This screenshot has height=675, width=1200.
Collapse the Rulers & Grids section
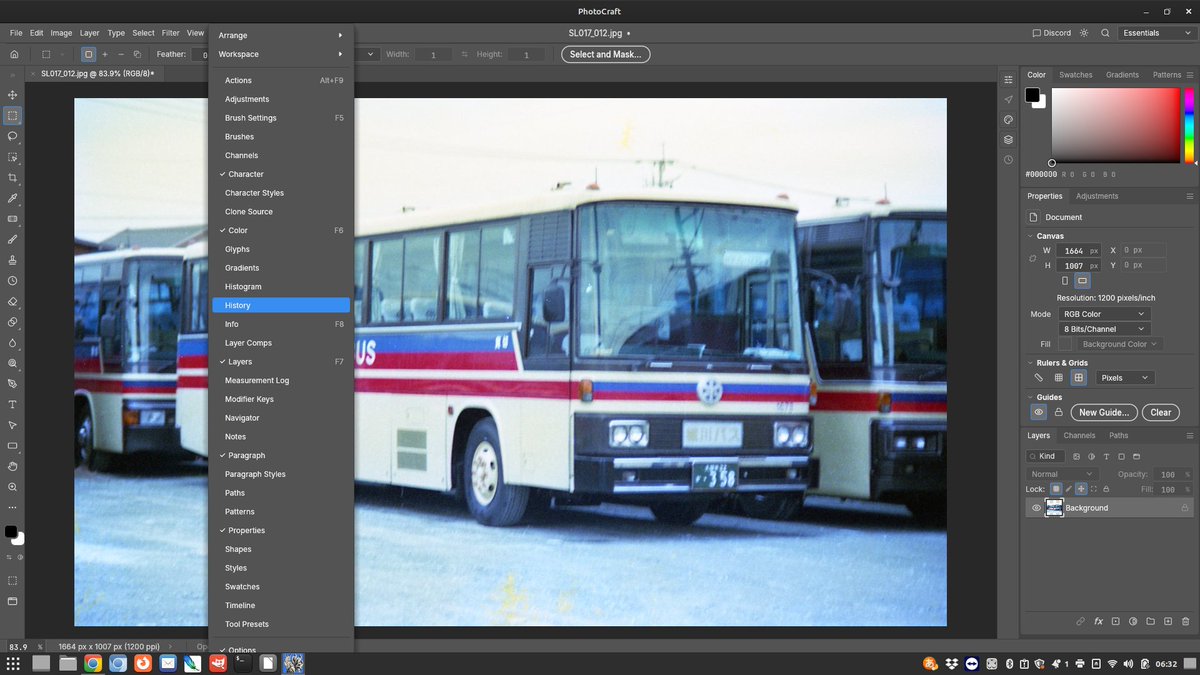point(1030,362)
